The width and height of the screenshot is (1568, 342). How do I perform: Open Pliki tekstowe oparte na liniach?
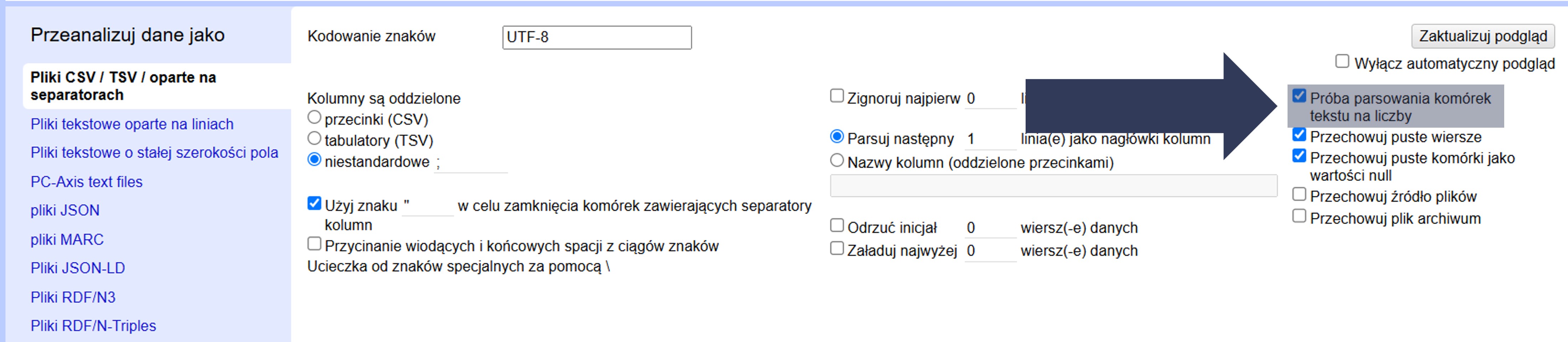[132, 124]
